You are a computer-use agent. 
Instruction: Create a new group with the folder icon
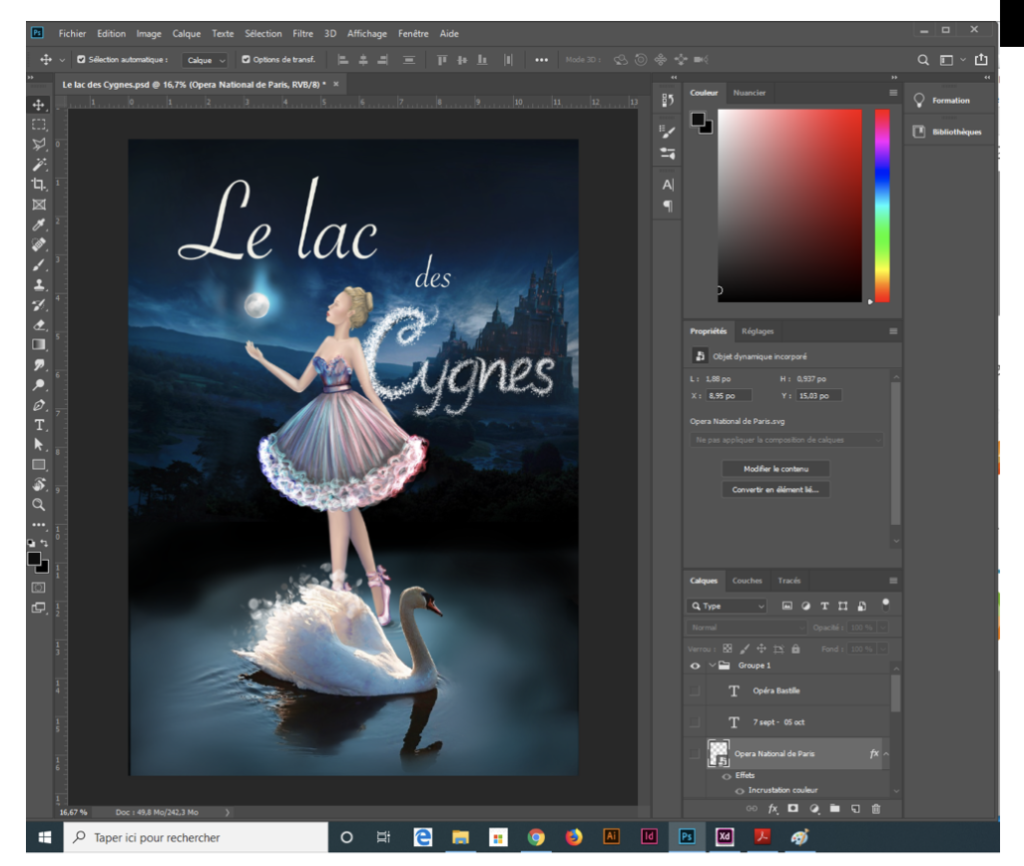tap(835, 809)
